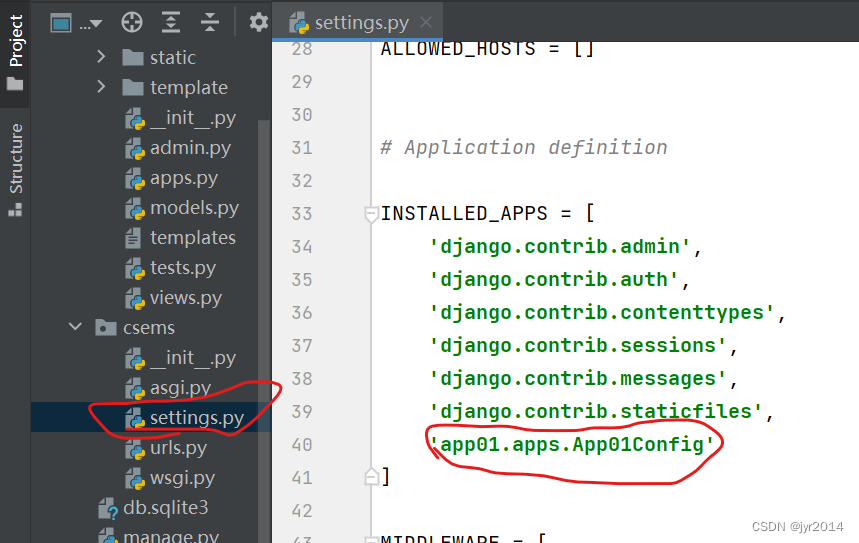Collapse INSTALLED_APPS fold marker on line 33
The height and width of the screenshot is (543, 859).
tap(371, 214)
